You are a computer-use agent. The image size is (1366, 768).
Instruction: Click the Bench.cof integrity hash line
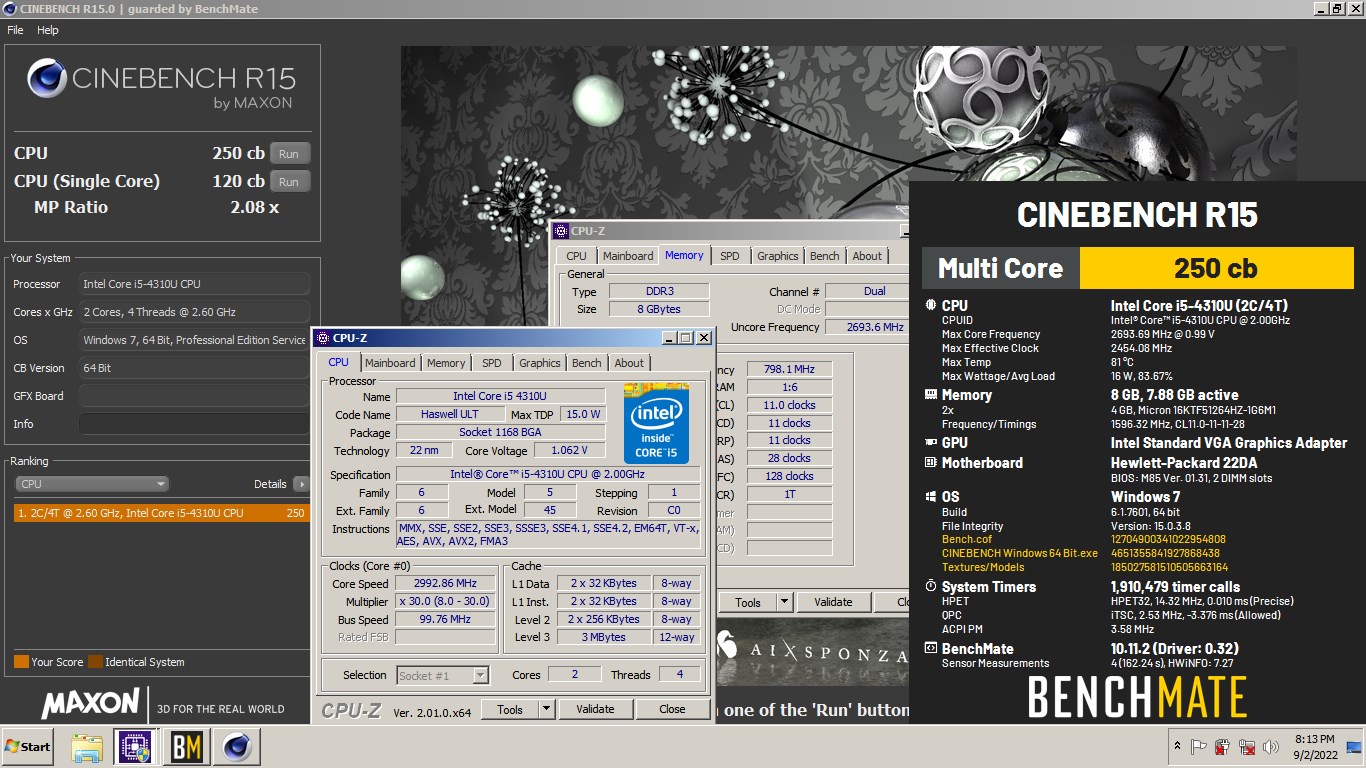1084,540
